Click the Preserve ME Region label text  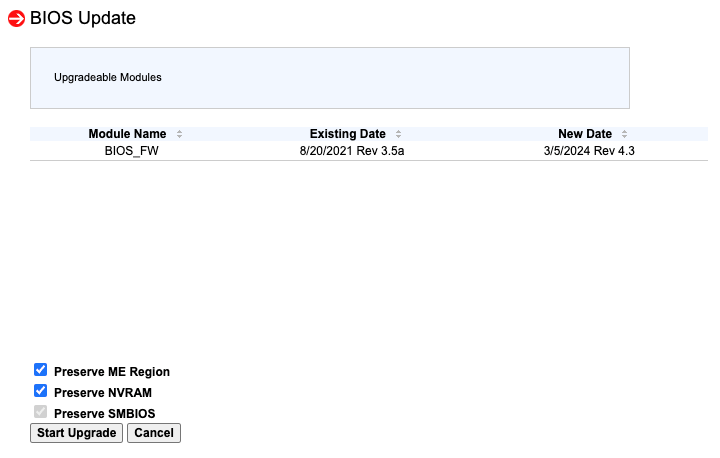[x=112, y=372]
